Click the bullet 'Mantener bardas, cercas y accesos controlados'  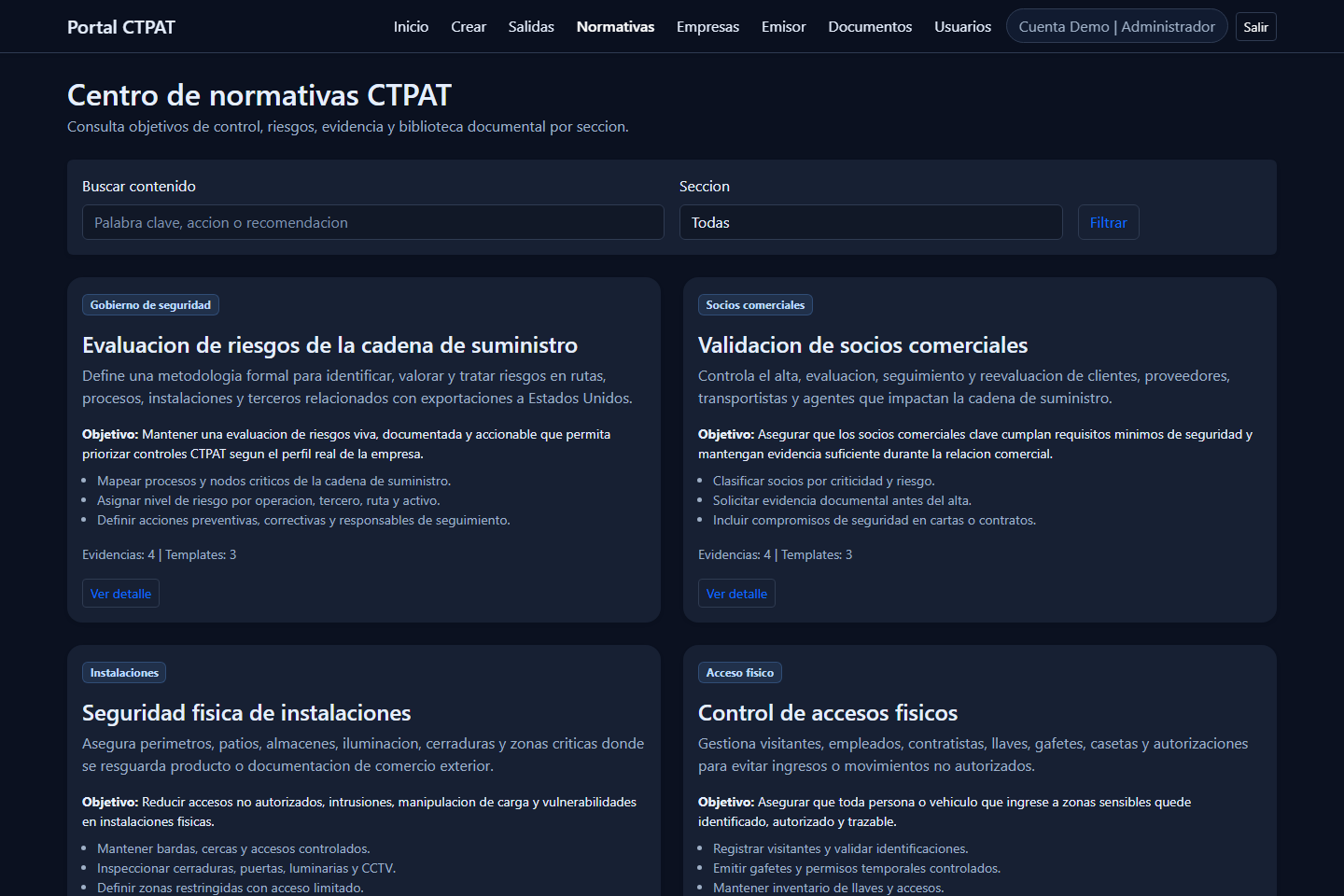click(x=233, y=848)
